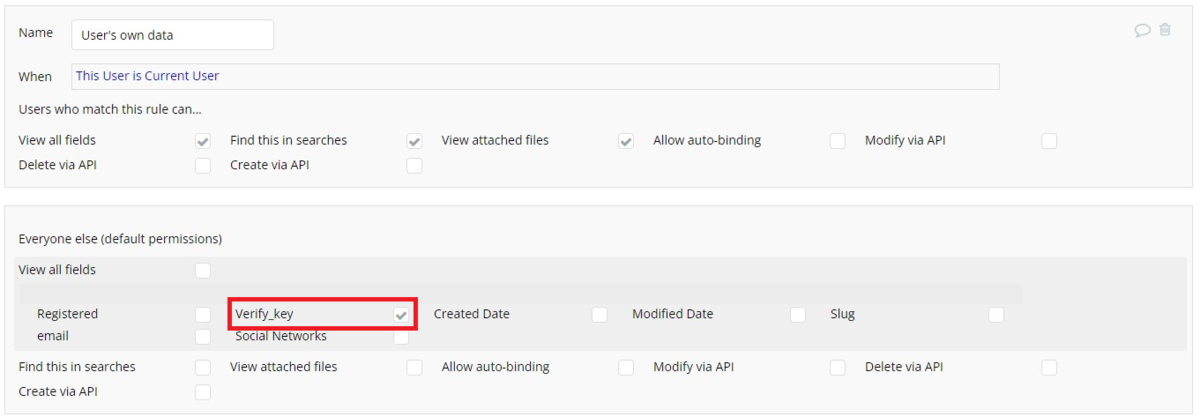Image resolution: width=1200 pixels, height=417 pixels.
Task: Enable rule's Delete via API checkbox
Action: 203,165
